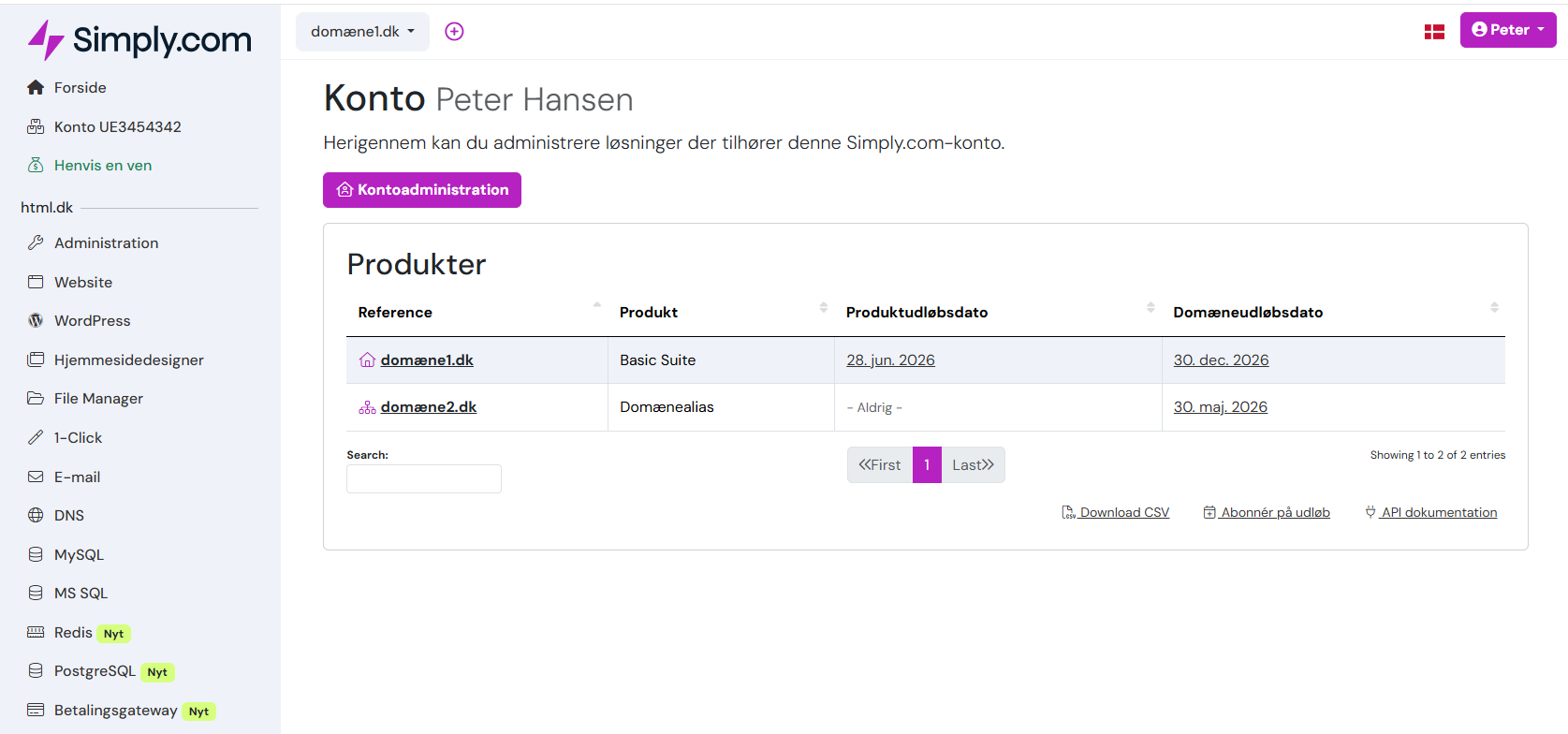1568x734 pixels.
Task: Open MySQL database section
Action: point(79,555)
